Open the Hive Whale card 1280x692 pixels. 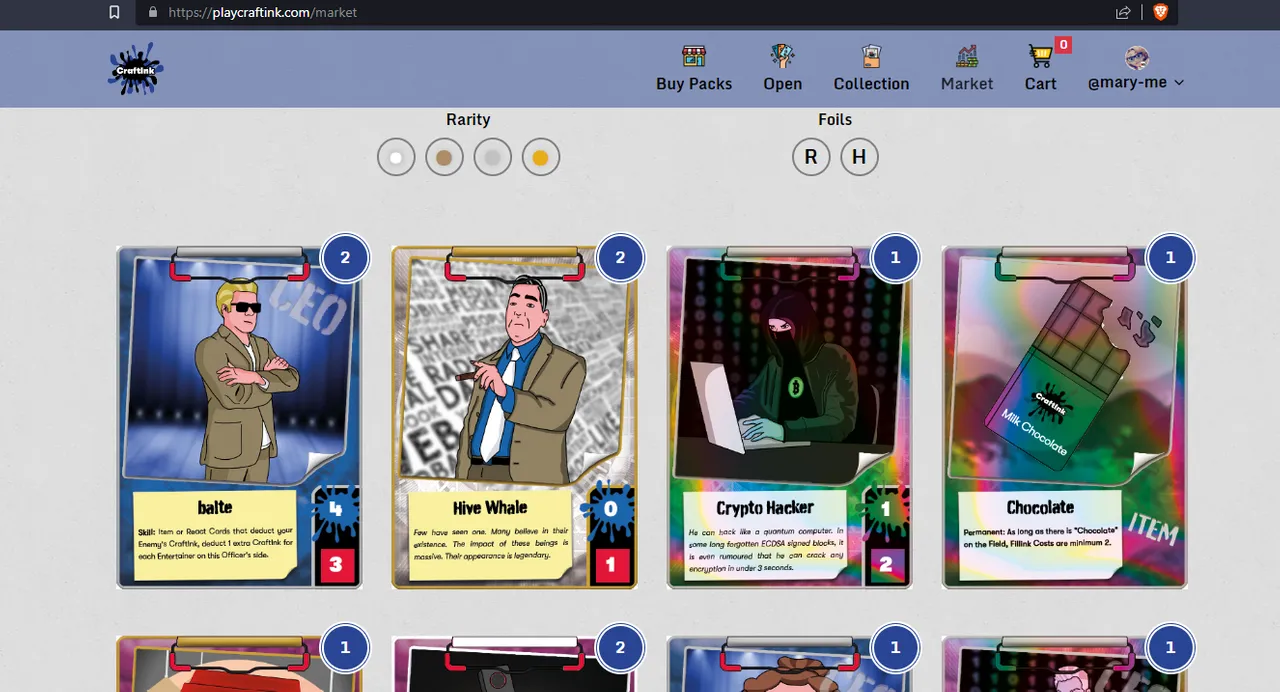(x=514, y=417)
